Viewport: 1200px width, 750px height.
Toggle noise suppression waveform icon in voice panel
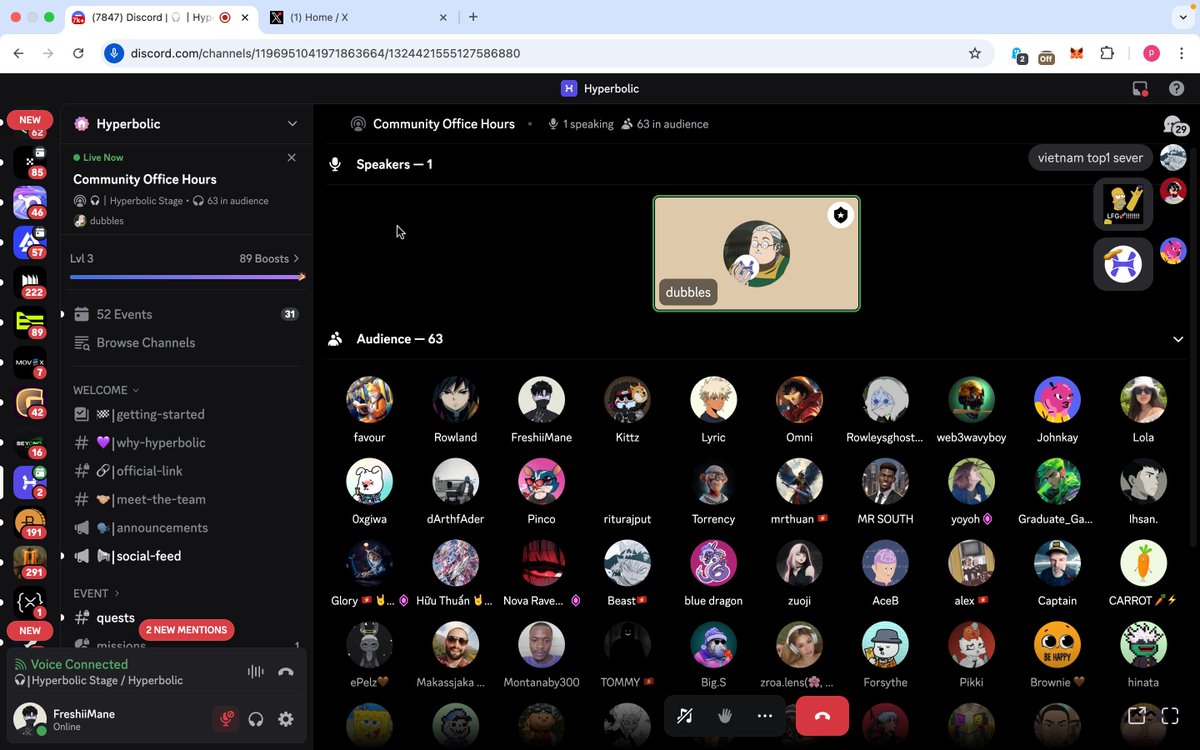[256, 671]
